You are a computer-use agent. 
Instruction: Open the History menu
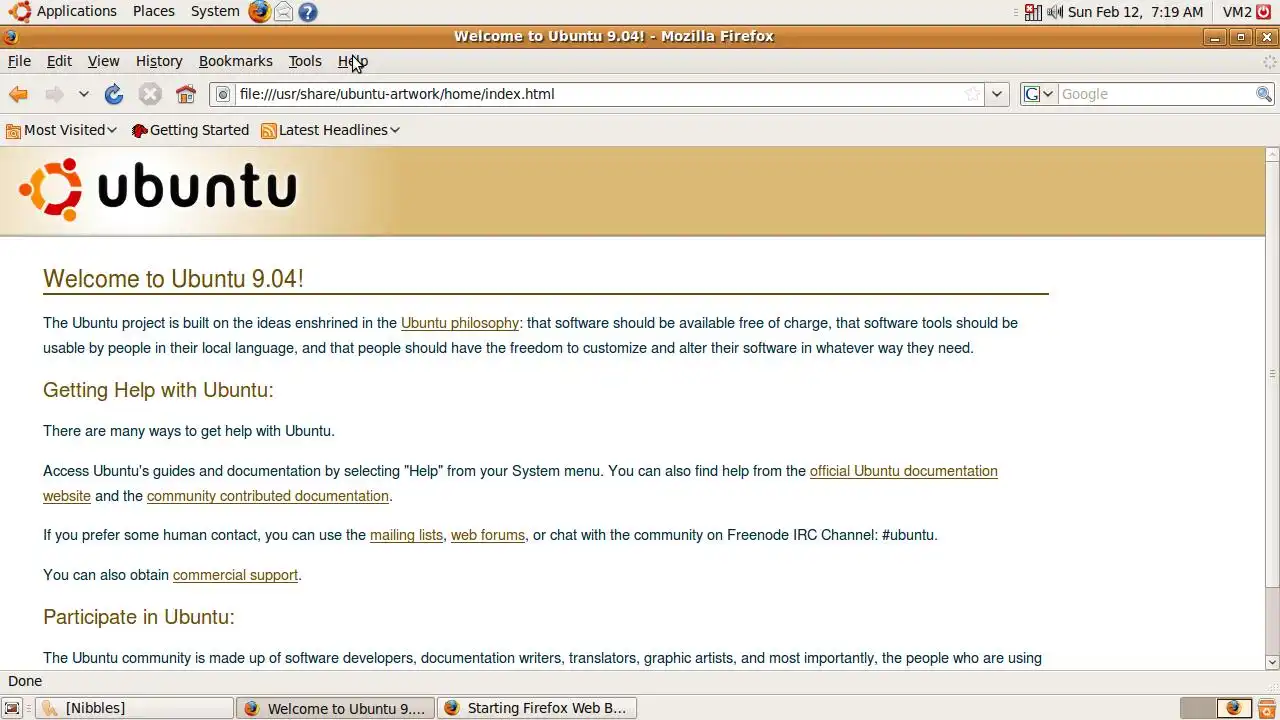[x=159, y=61]
